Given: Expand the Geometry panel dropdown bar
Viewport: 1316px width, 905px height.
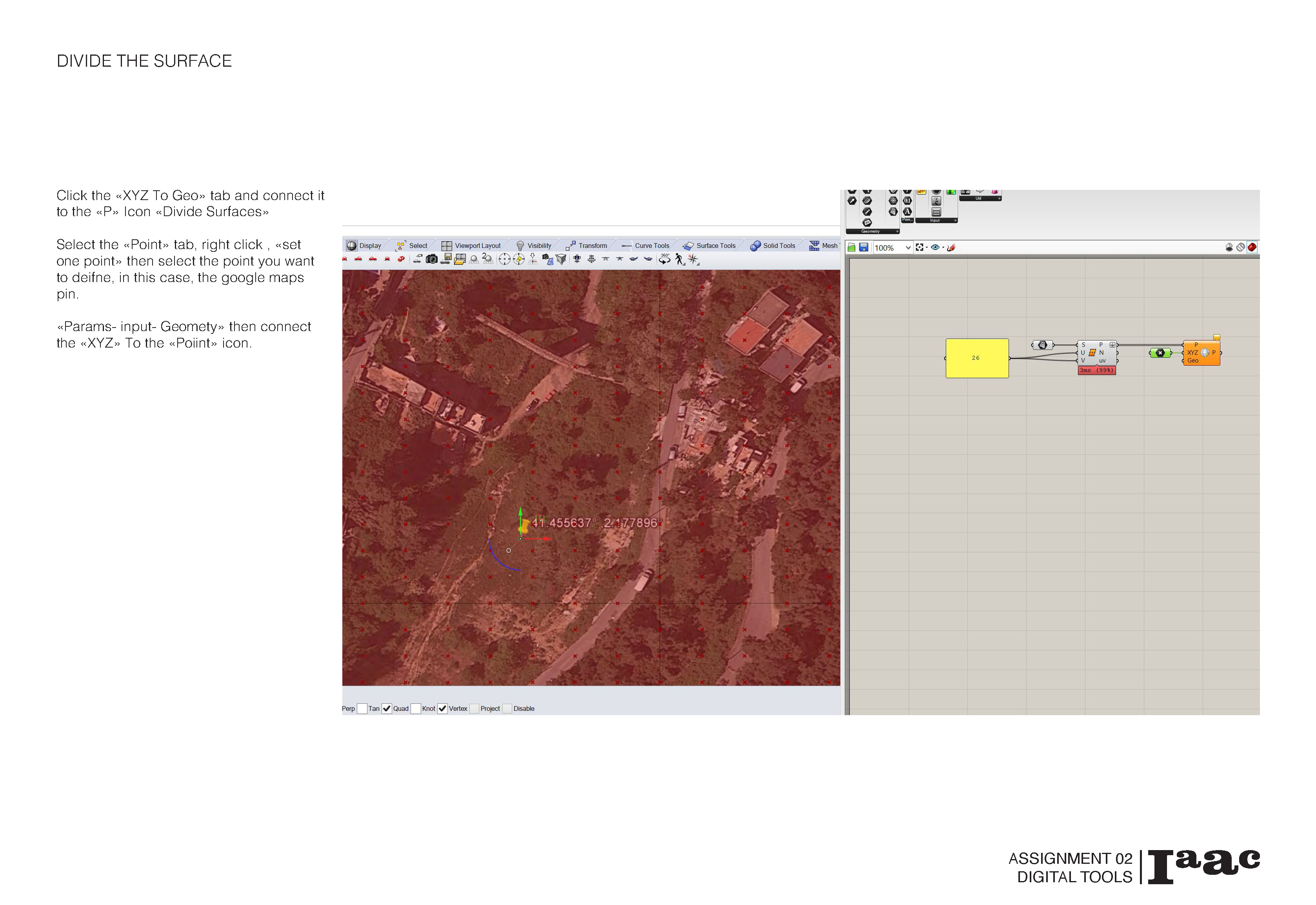Looking at the screenshot, I should click(x=872, y=231).
